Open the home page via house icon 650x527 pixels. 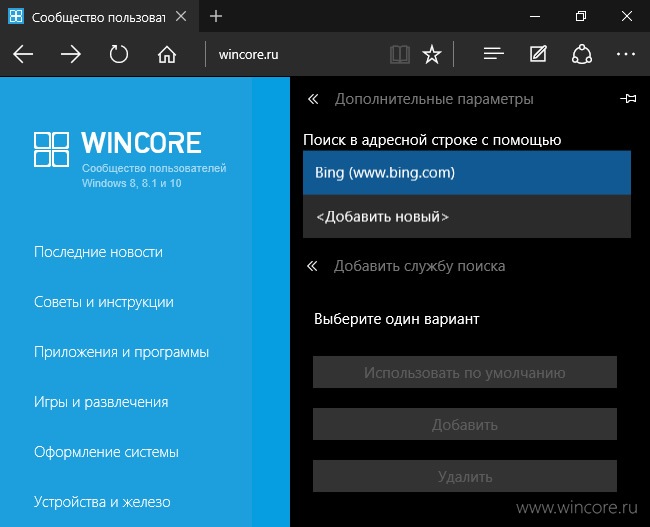click(x=167, y=54)
